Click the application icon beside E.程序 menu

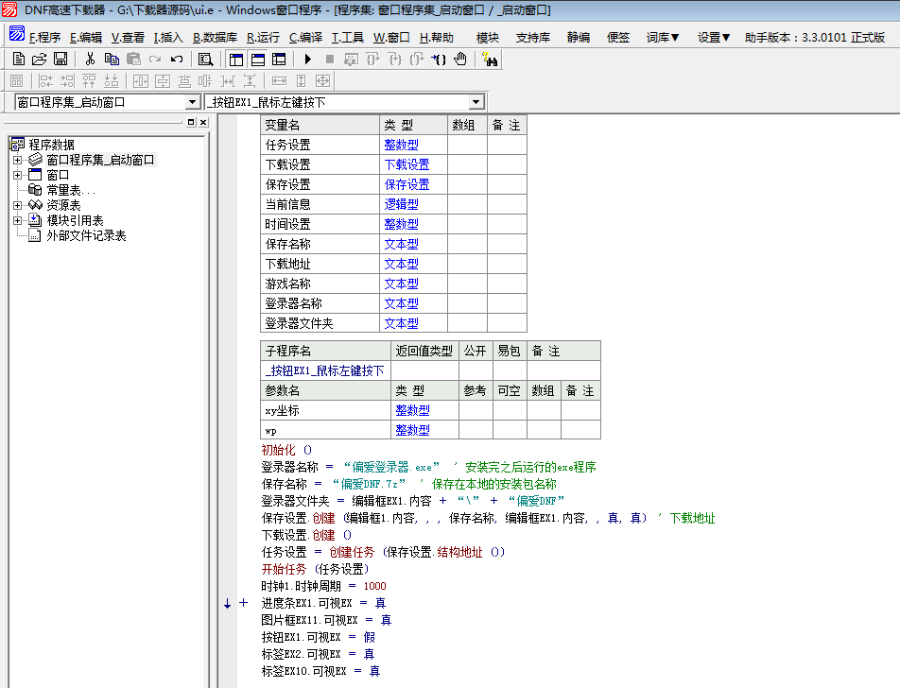pyautogui.click(x=17, y=34)
